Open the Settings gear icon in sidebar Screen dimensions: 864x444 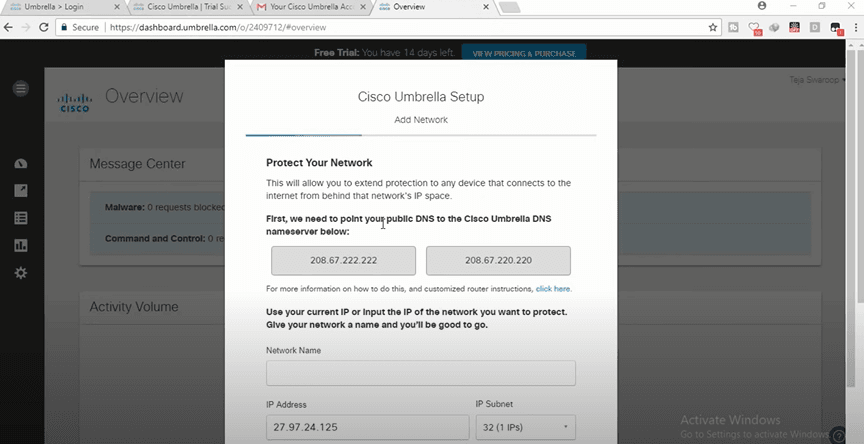pyautogui.click(x=21, y=273)
